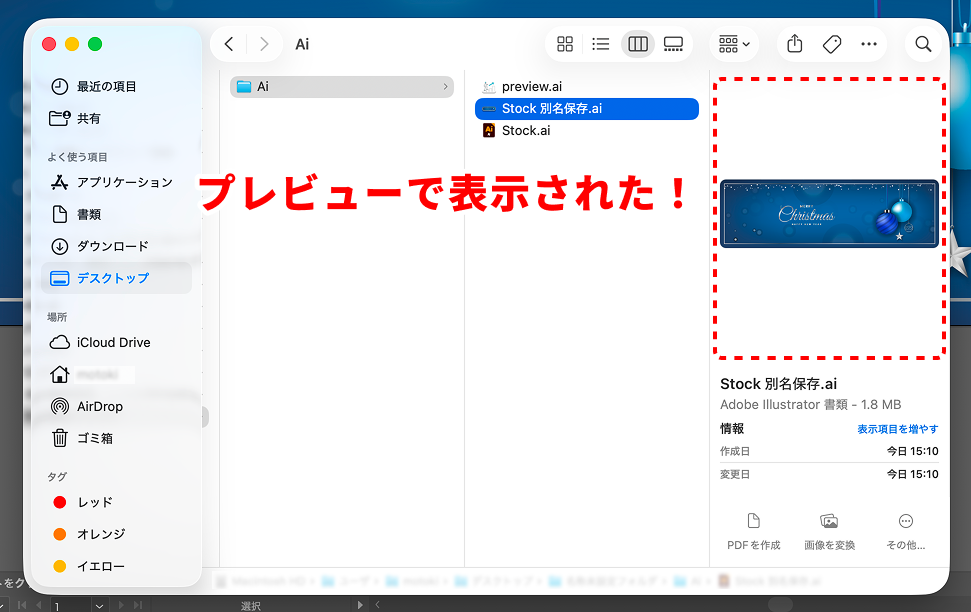Click the Christmas preview thumbnail
Image resolution: width=971 pixels, height=612 pixels.
coord(829,214)
